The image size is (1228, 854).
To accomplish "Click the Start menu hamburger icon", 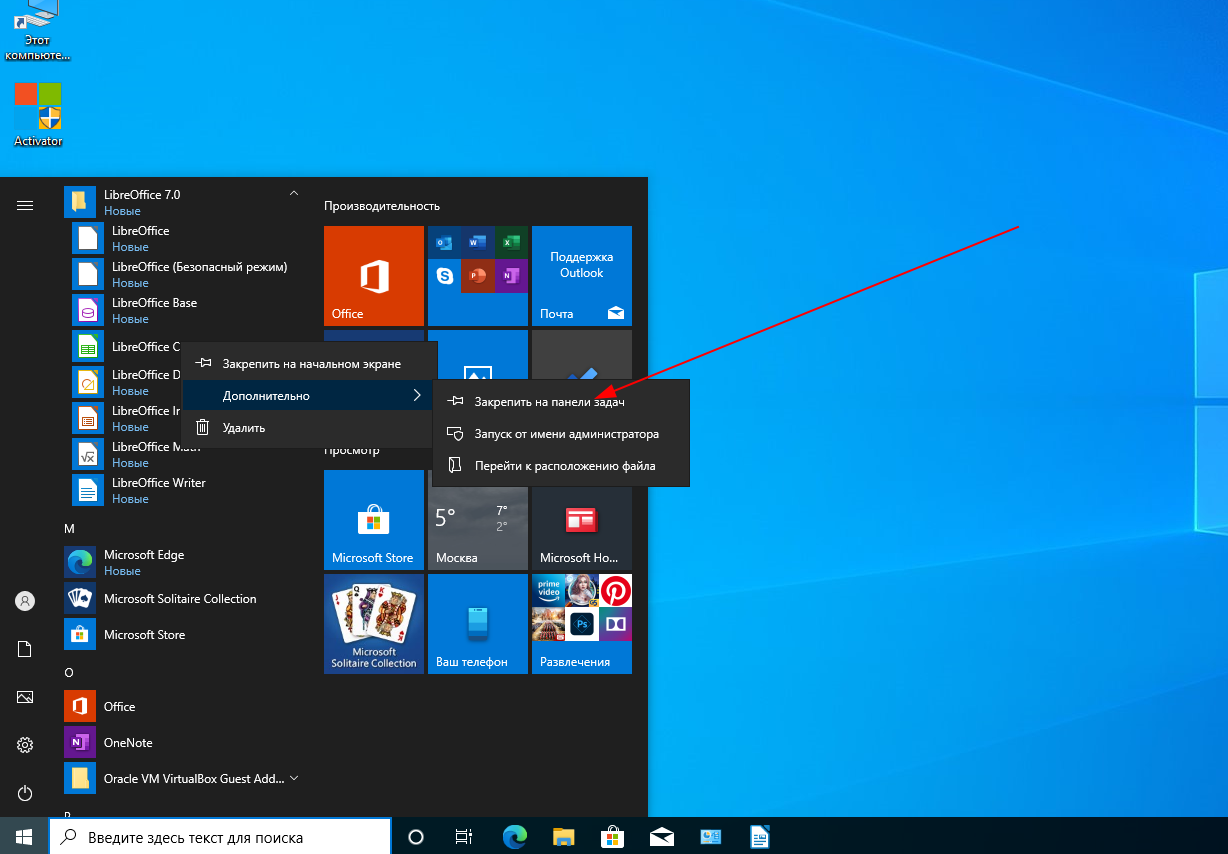I will pos(25,205).
